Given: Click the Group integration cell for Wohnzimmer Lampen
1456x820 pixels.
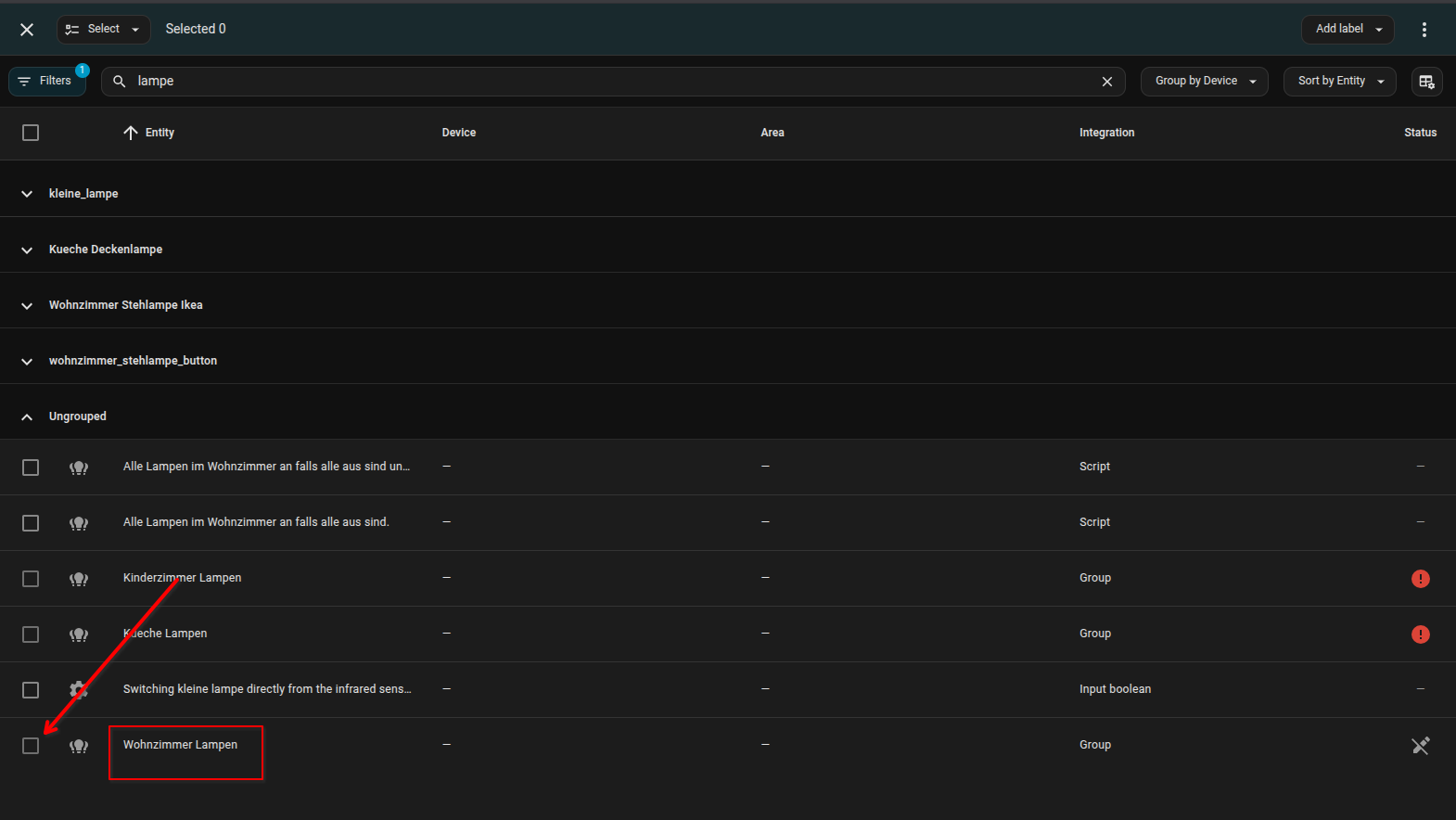Looking at the screenshot, I should tap(1094, 745).
